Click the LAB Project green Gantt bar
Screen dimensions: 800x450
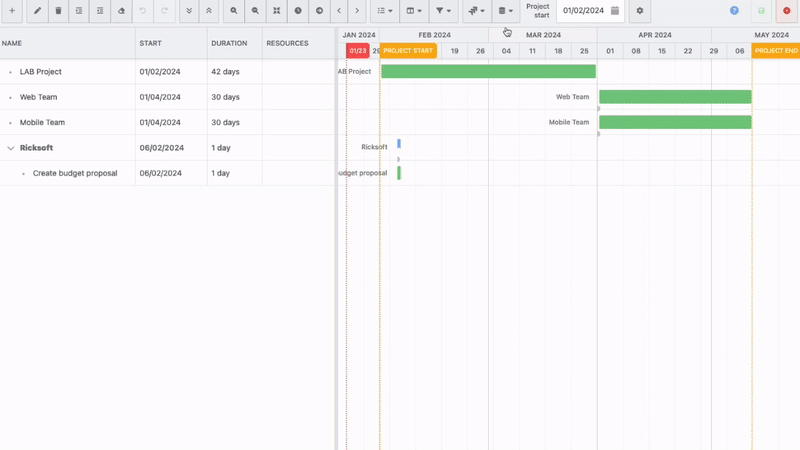pos(488,71)
